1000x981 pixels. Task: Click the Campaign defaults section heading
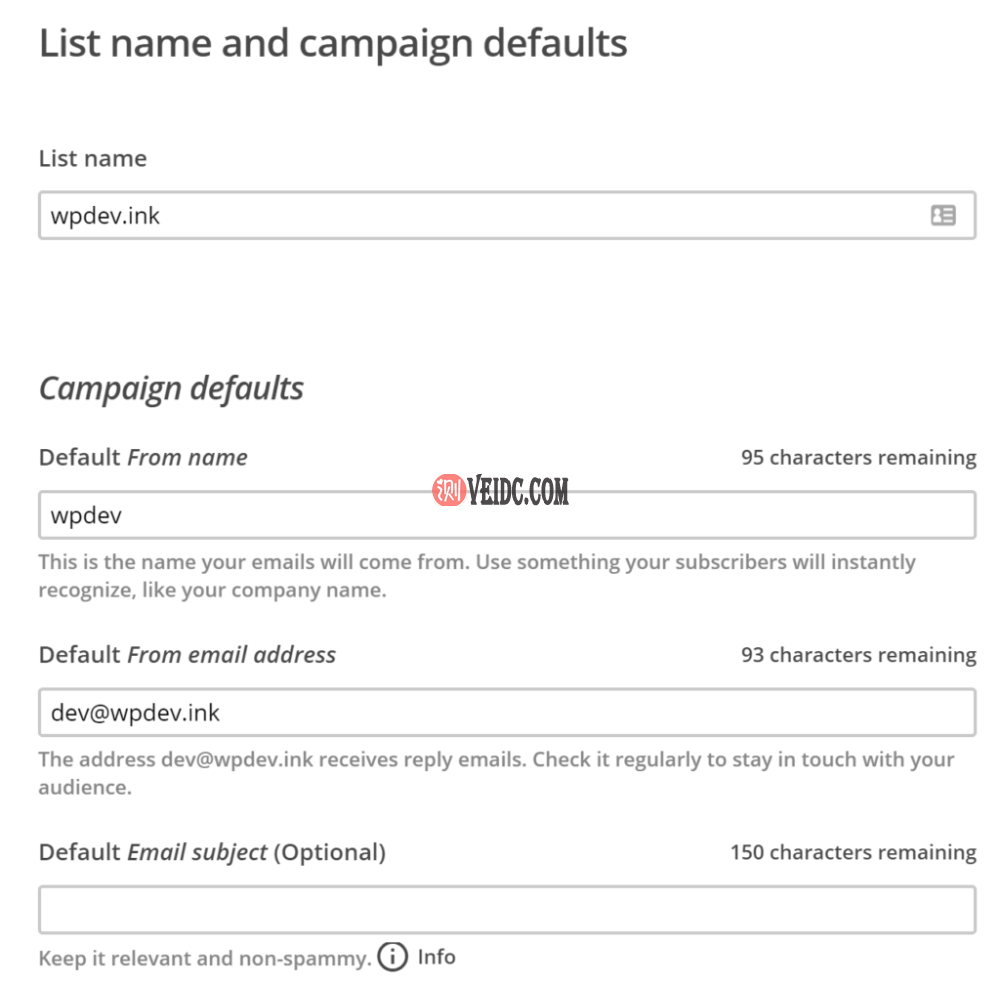point(171,387)
